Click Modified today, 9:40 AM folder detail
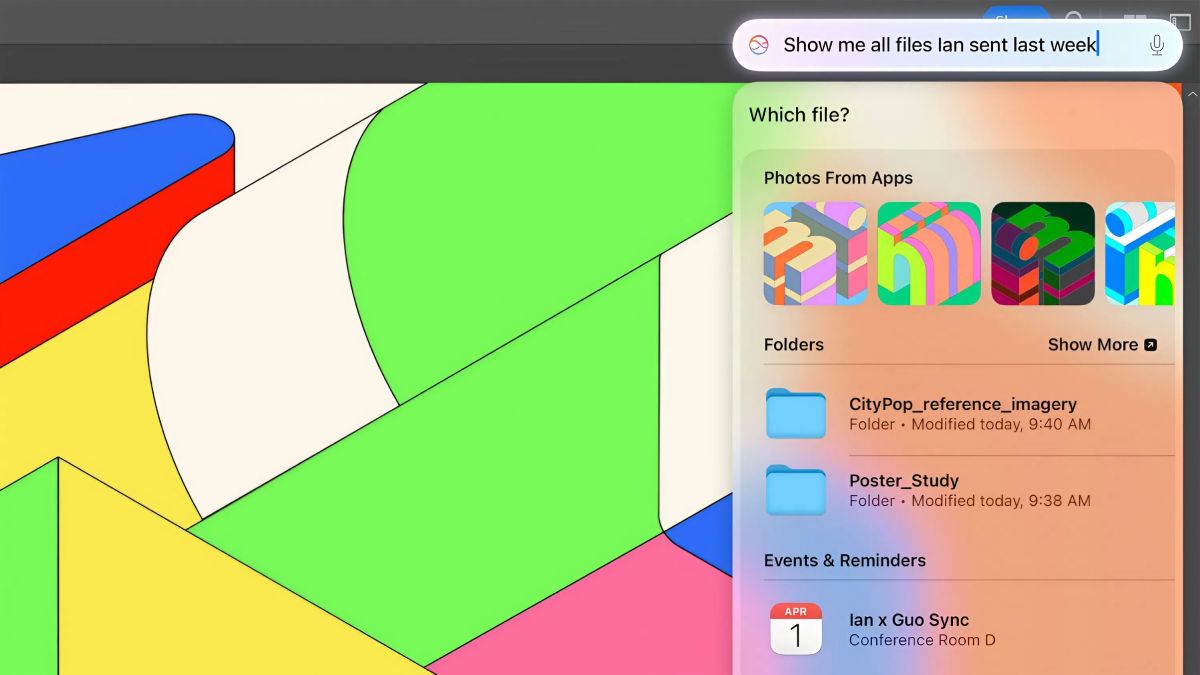Screen dimensions: 1200x675 1001,424
